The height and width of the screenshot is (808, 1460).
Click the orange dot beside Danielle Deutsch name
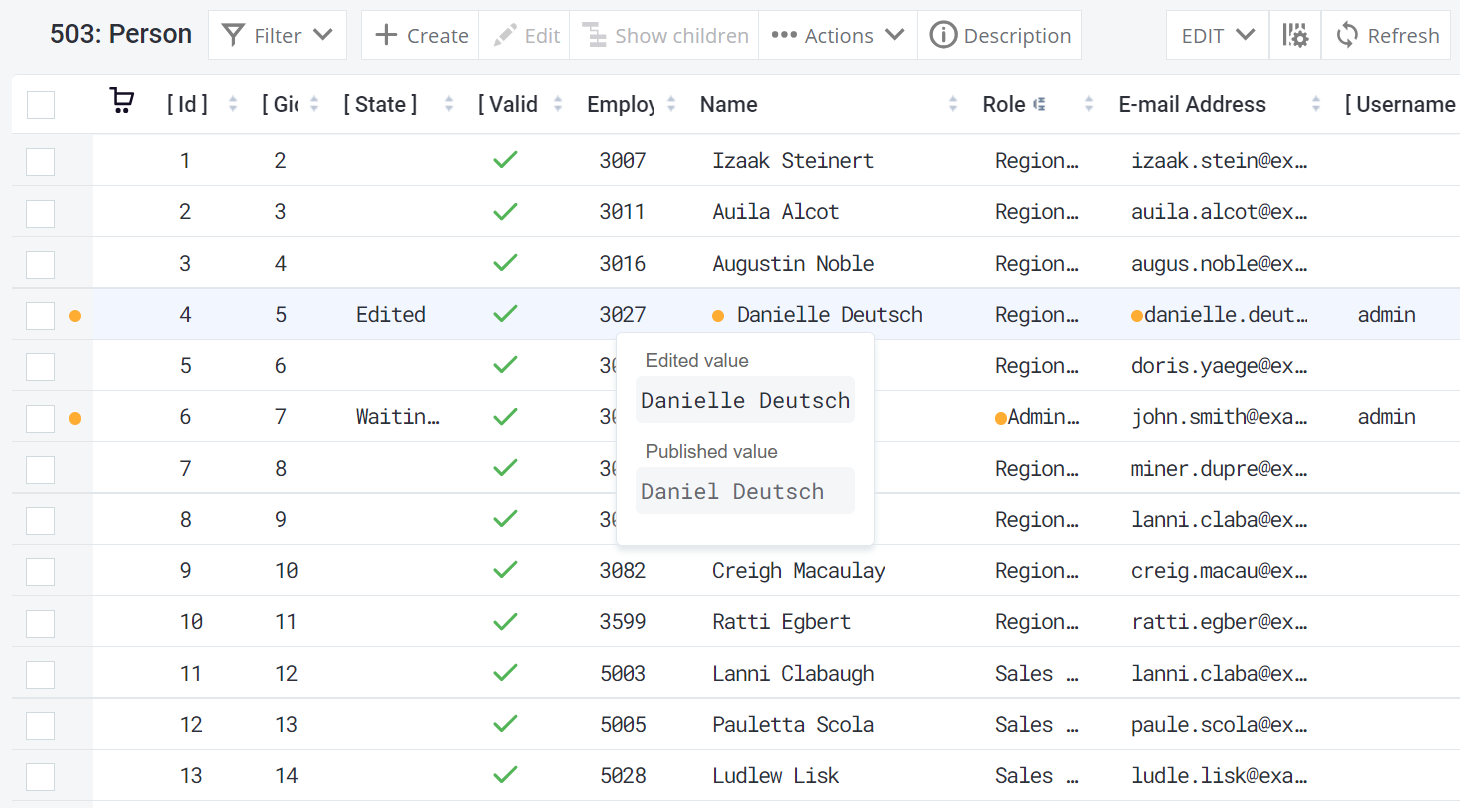click(717, 316)
